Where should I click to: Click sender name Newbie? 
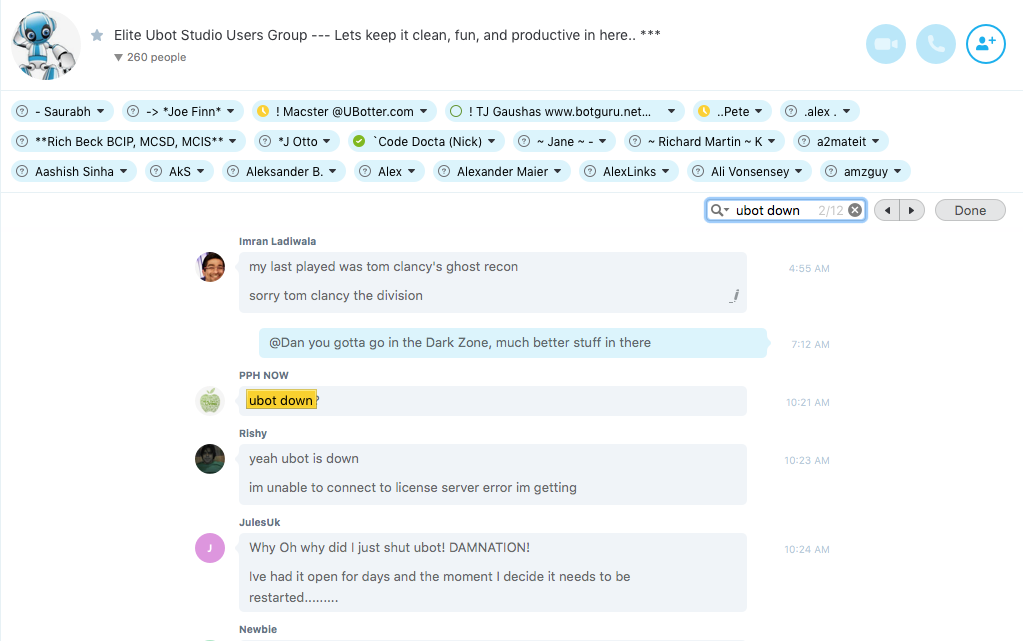[258, 629]
